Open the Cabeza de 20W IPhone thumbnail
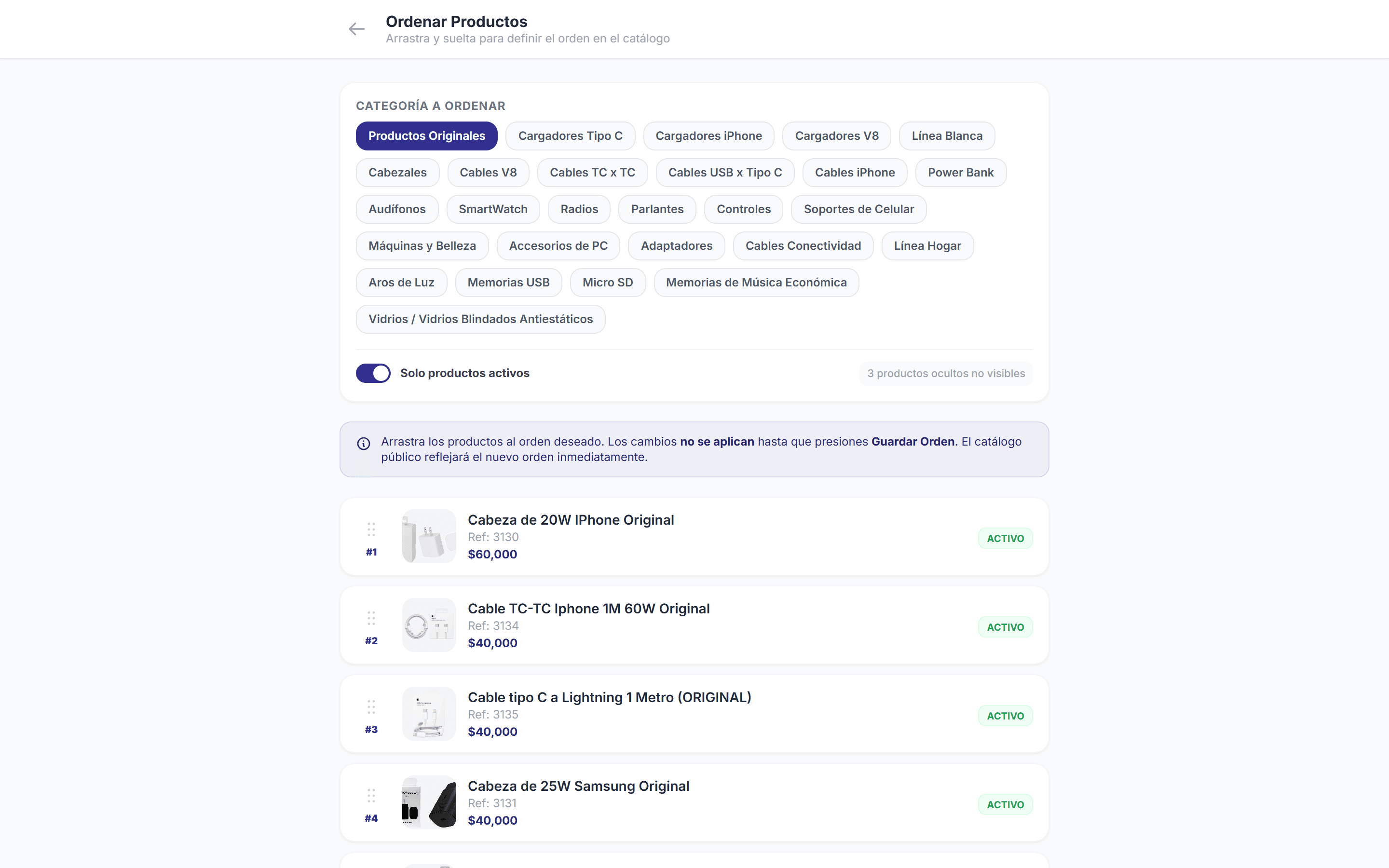The height and width of the screenshot is (868, 1389). coord(429,536)
